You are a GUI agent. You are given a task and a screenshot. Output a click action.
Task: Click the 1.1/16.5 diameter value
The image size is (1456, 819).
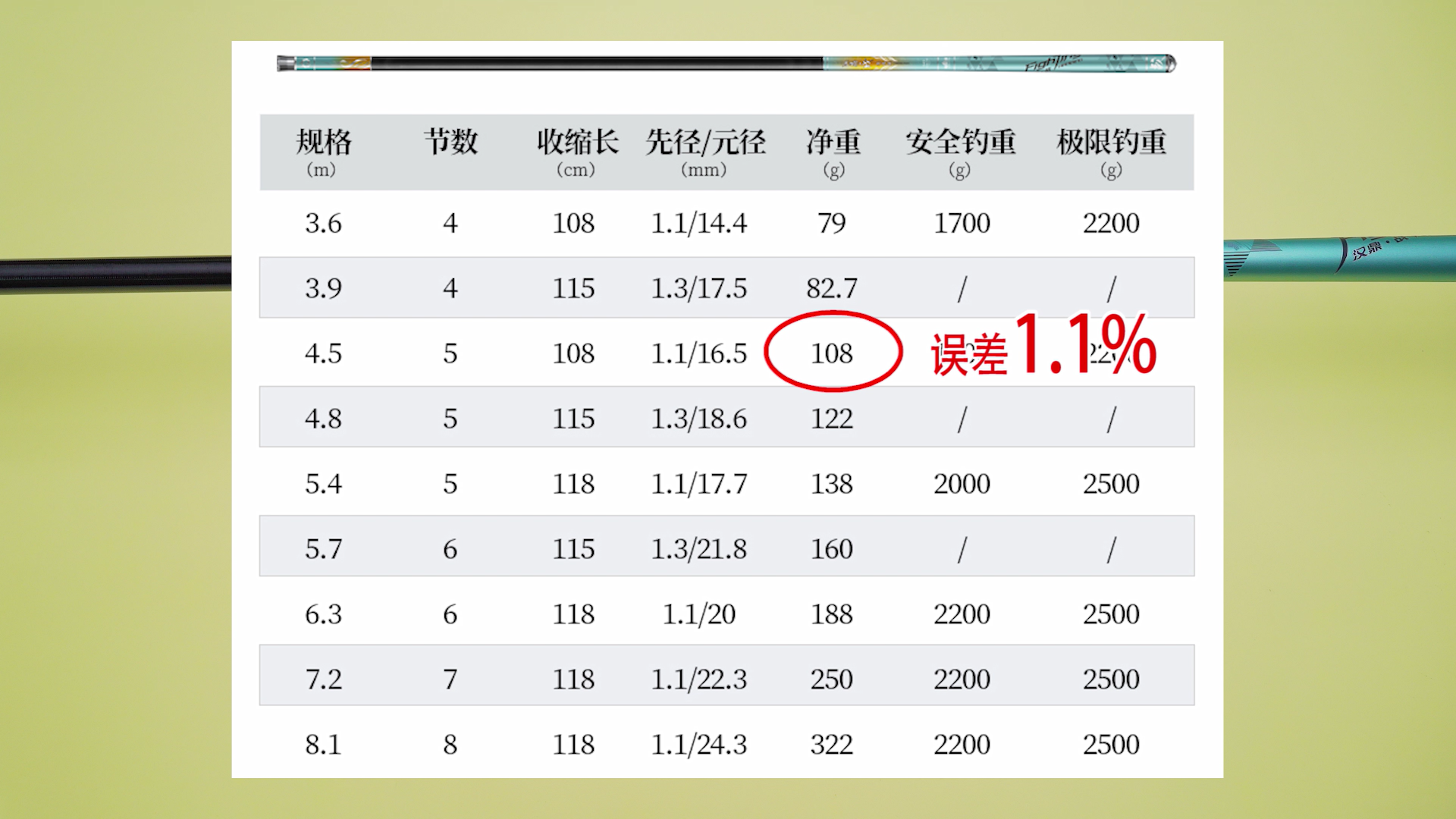click(698, 353)
